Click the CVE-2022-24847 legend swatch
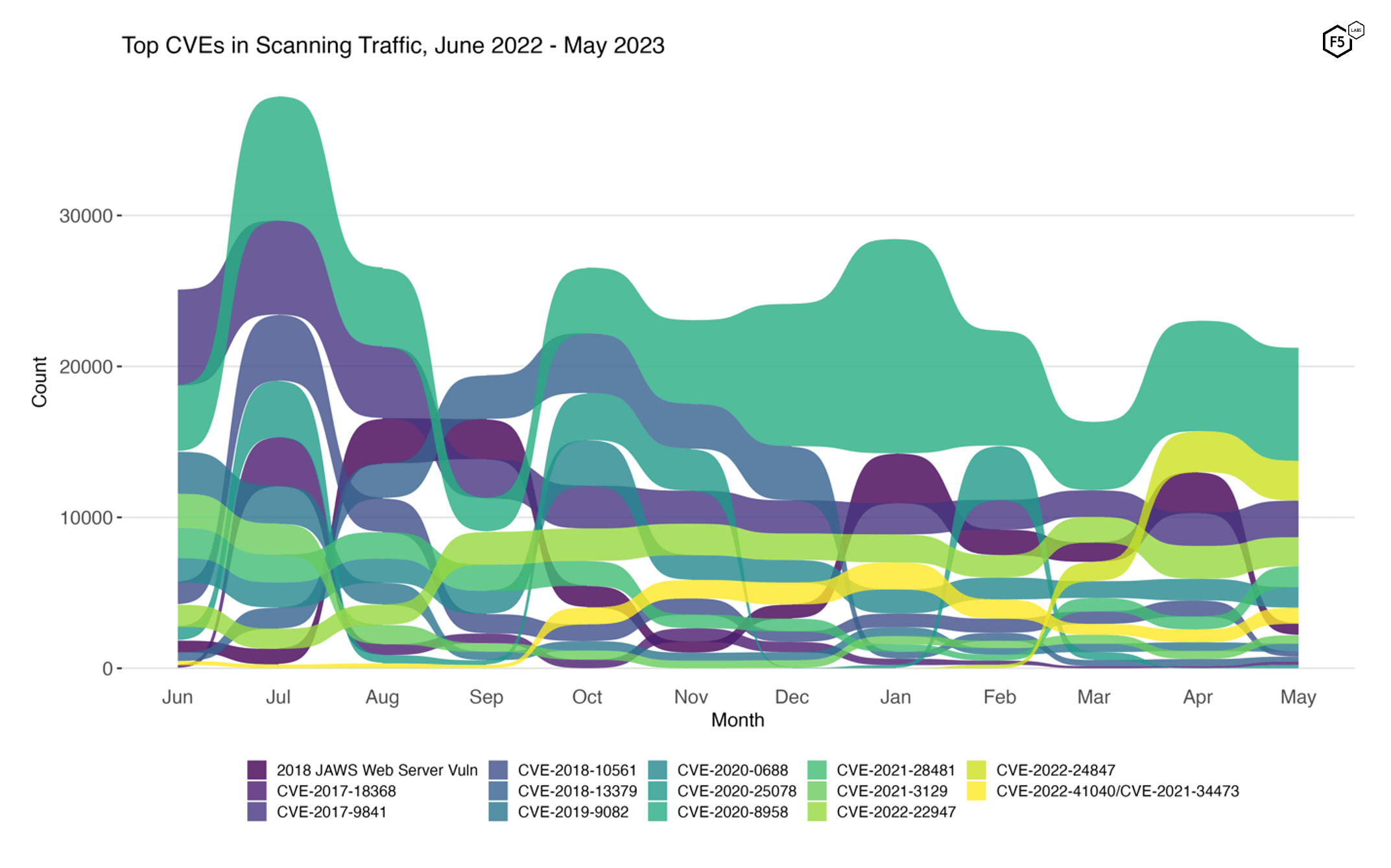 [976, 770]
